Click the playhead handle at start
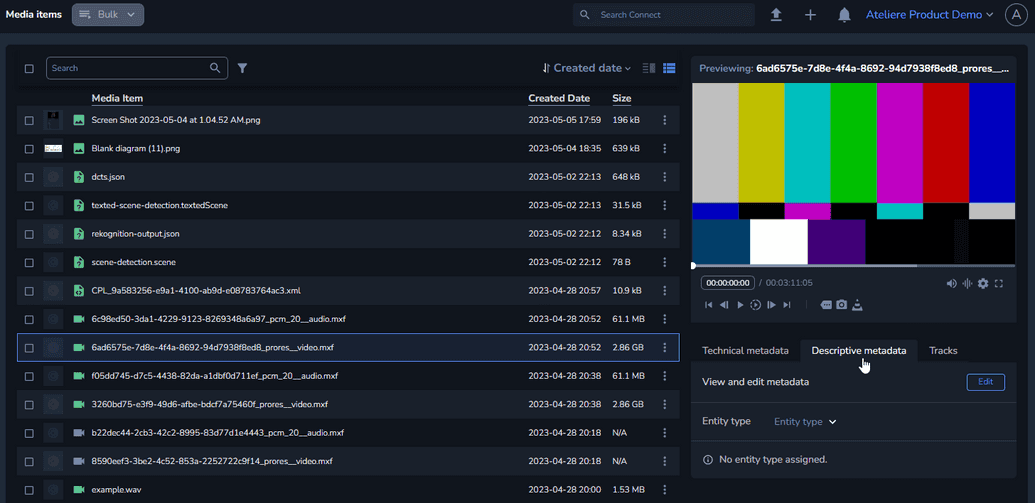1035x503 pixels. (x=693, y=265)
